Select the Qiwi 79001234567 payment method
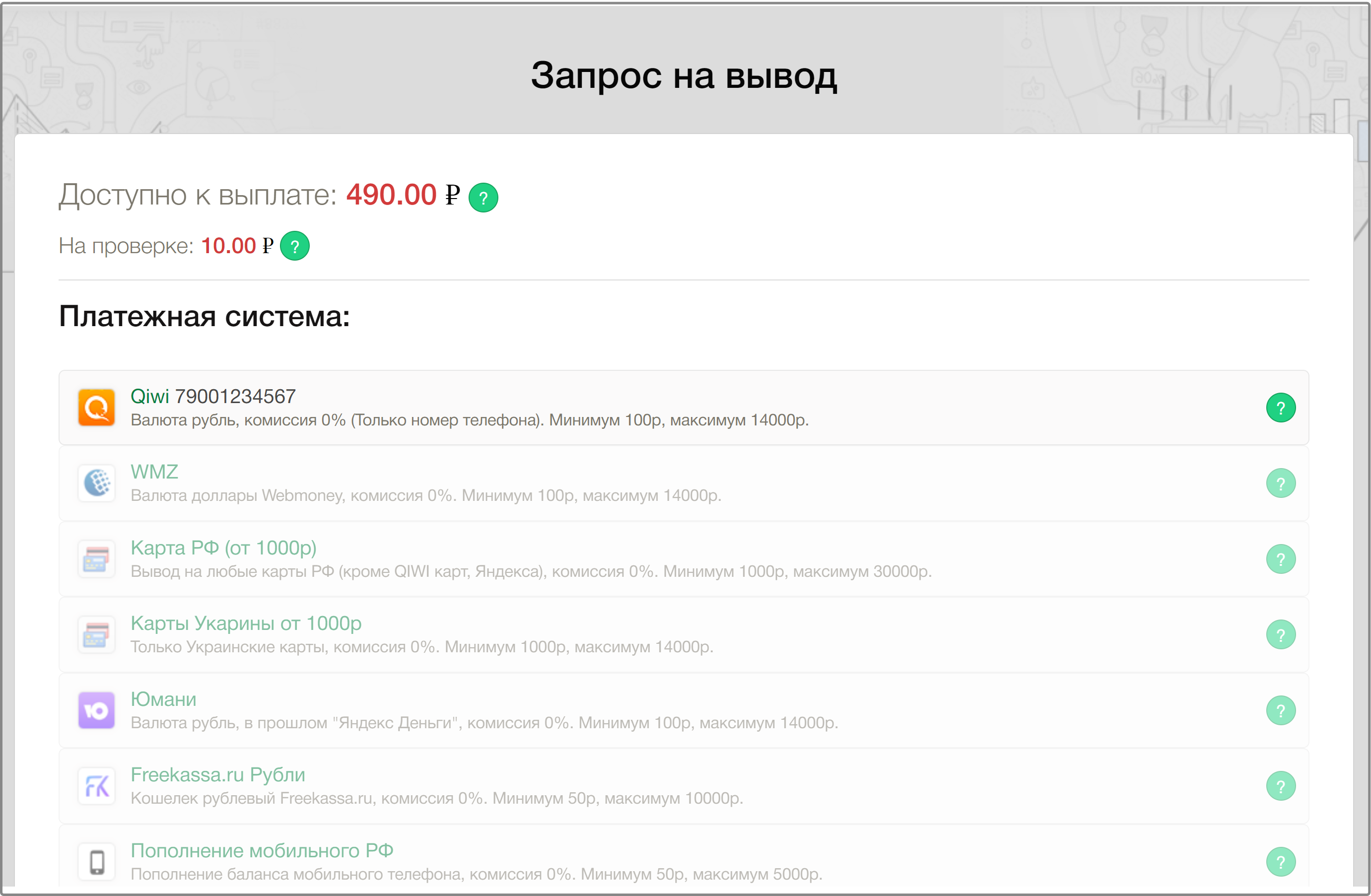Viewport: 1371px width, 896px height. (684, 408)
